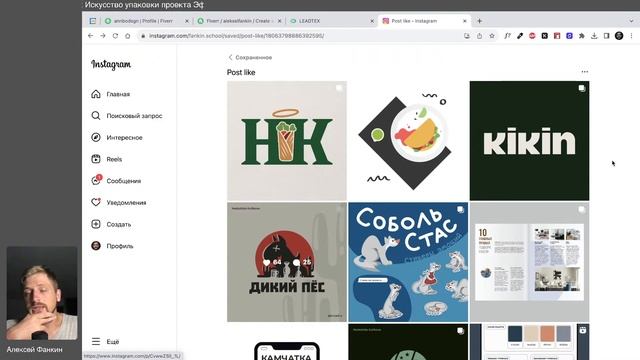
Task: Click the tab search icon left of tabs
Action: pos(93,21)
